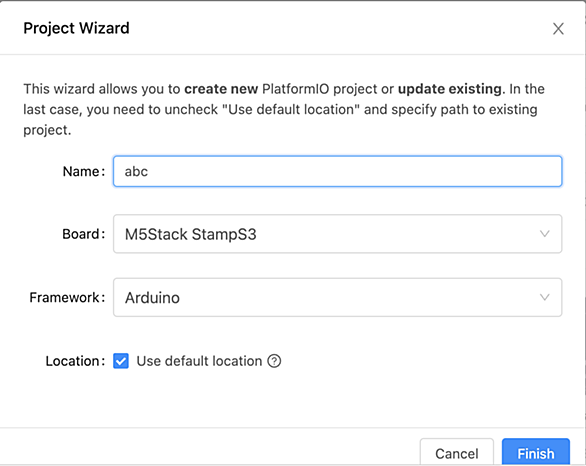
Task: Toggle via the "Use default location" label text
Action: point(199,361)
